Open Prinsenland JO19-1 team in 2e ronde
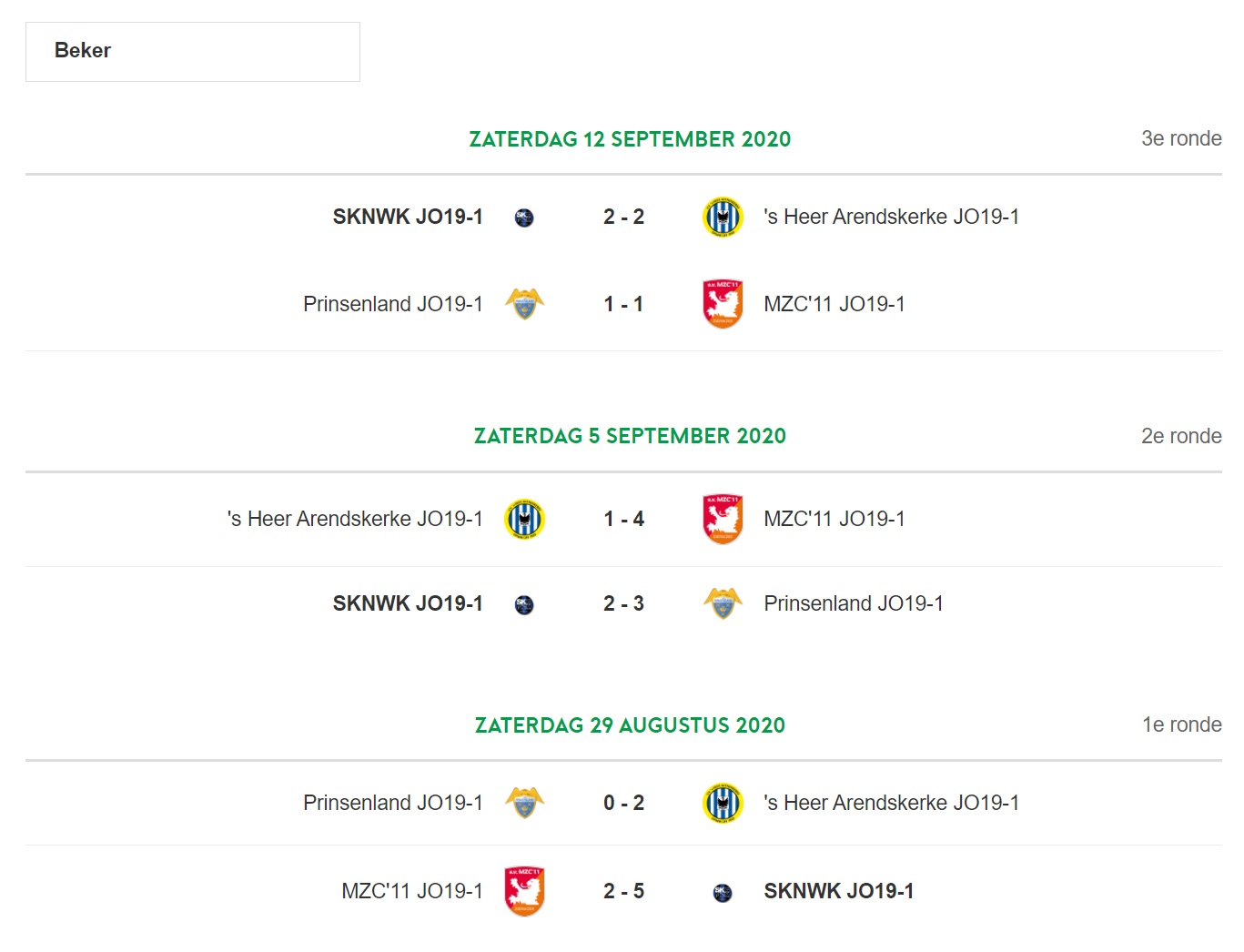Image resolution: width=1244 pixels, height=952 pixels. click(x=854, y=603)
